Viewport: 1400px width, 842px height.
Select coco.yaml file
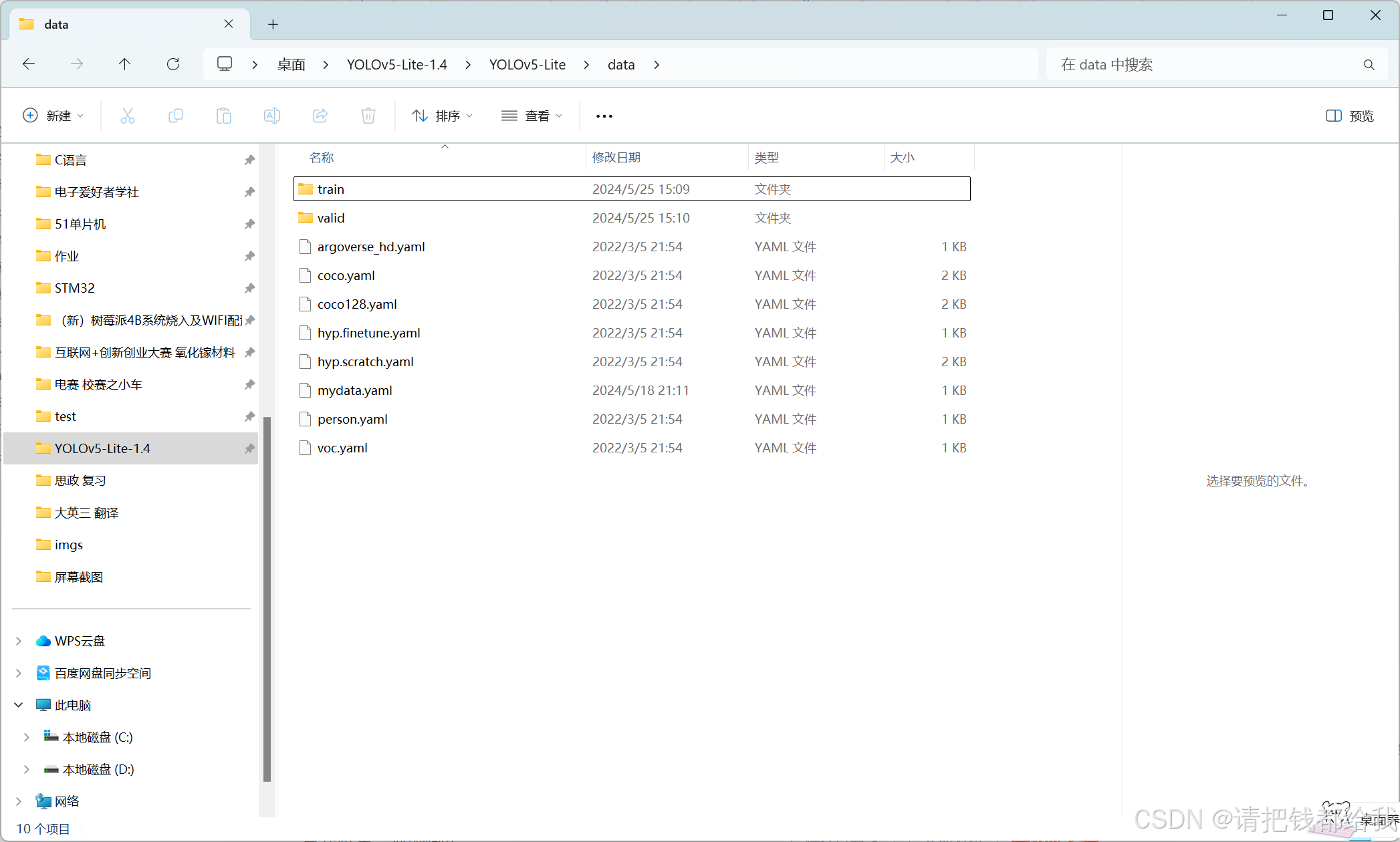point(632,275)
